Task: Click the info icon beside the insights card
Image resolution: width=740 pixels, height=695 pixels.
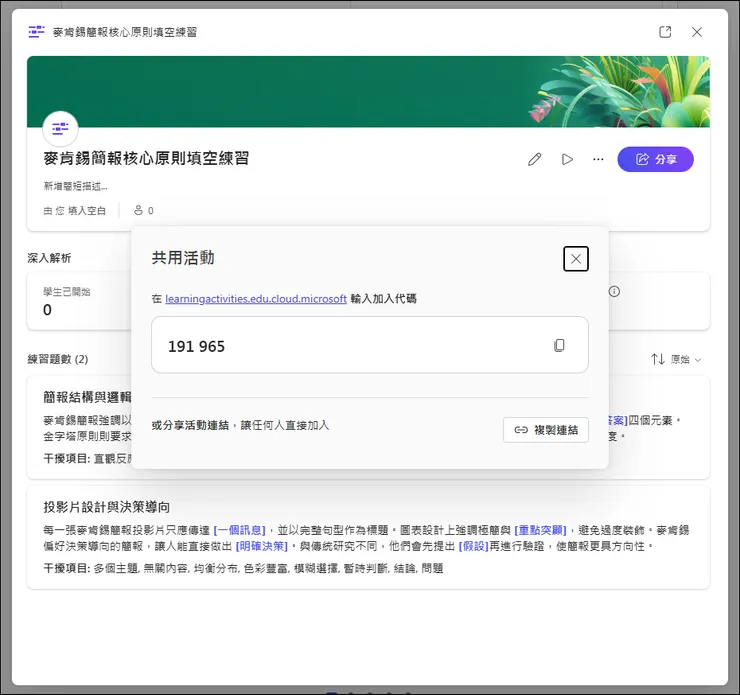Action: [x=614, y=291]
